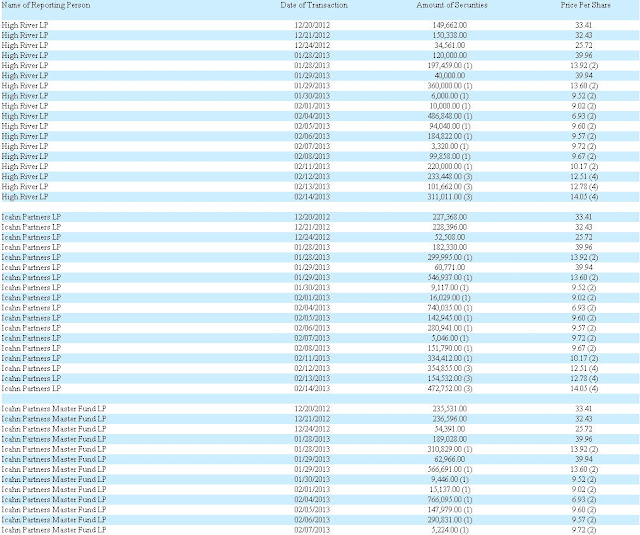Click date 02/14/2013 in the 311,011.00 row
This screenshot has width=640, height=535.
pos(312,197)
